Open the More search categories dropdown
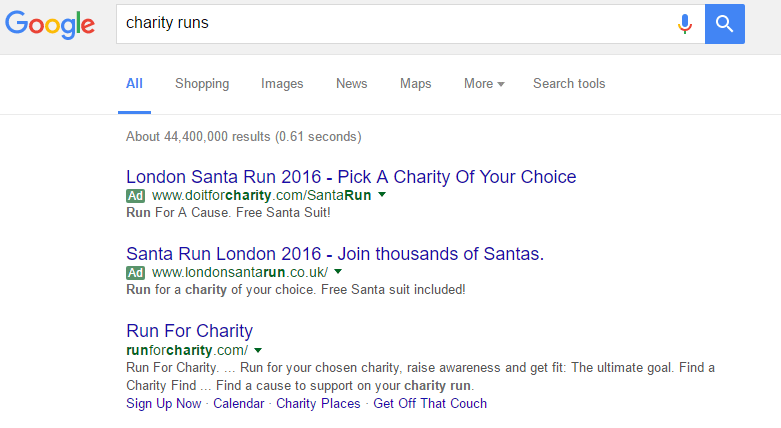 pos(484,84)
